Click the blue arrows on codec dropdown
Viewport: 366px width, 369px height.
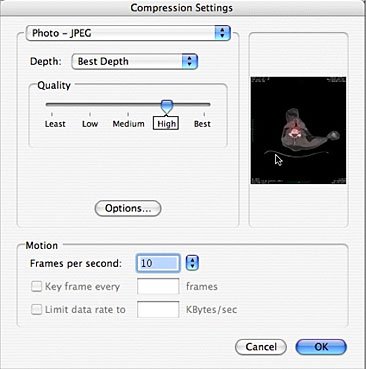coord(222,33)
